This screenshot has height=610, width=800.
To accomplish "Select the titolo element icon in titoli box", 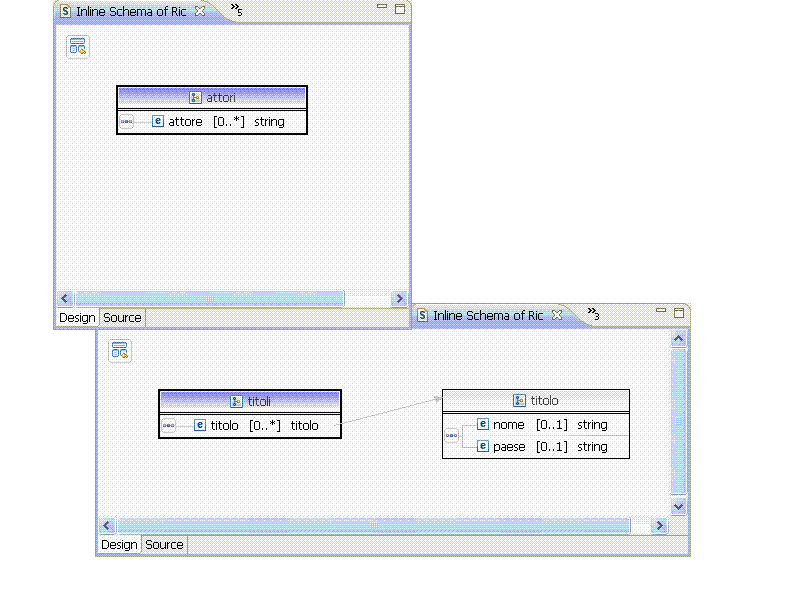I will (199, 425).
